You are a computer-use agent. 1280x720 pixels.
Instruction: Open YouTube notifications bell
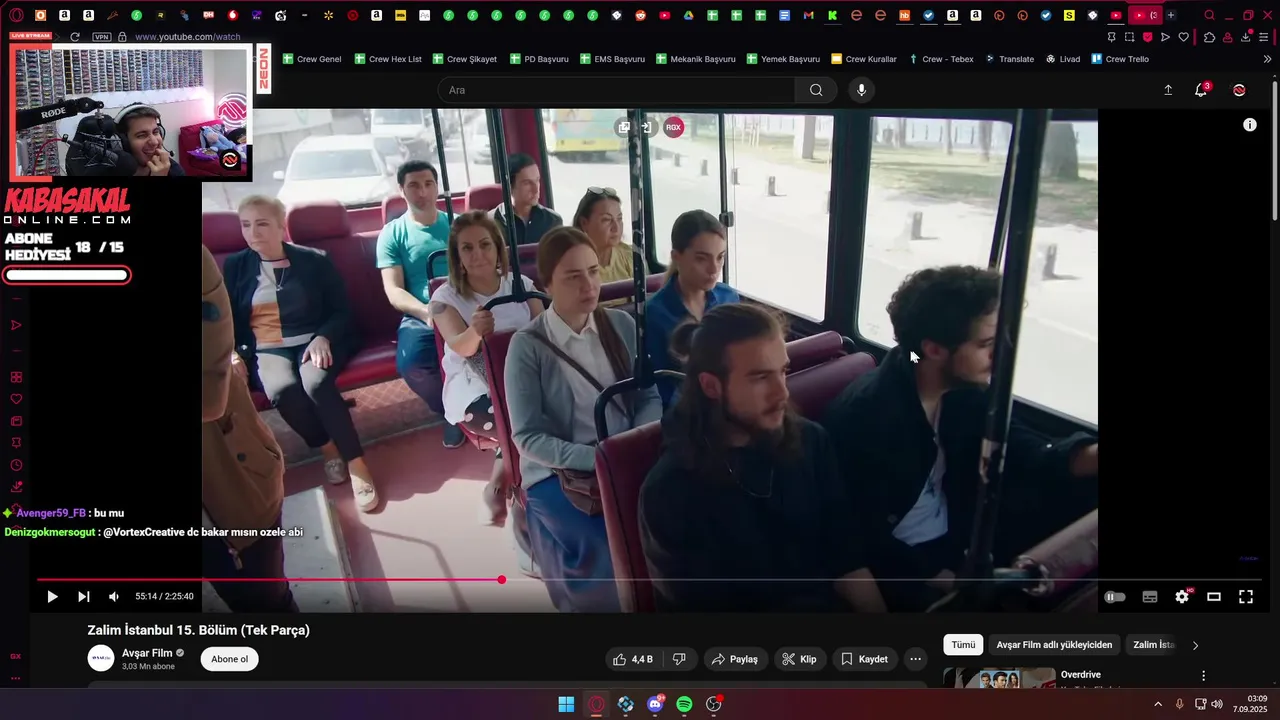coord(1201,90)
